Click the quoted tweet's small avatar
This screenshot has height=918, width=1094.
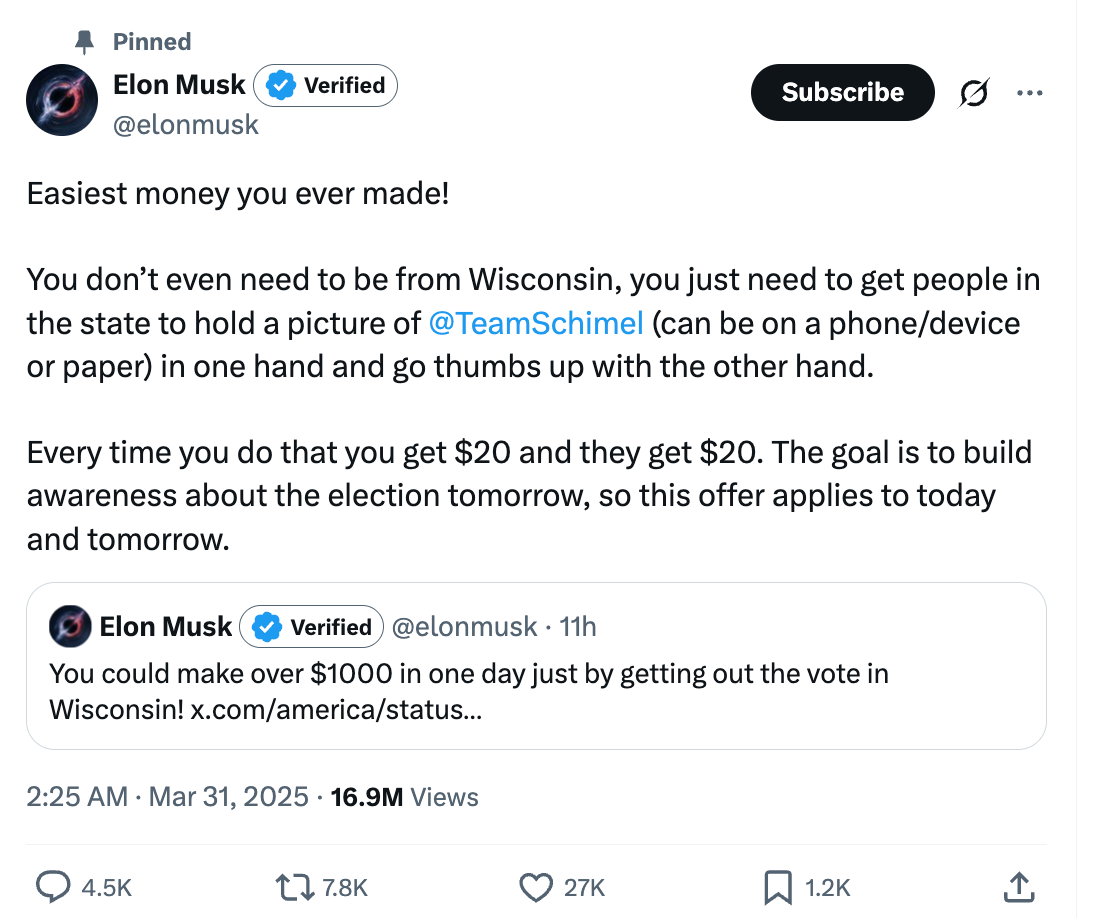point(71,627)
